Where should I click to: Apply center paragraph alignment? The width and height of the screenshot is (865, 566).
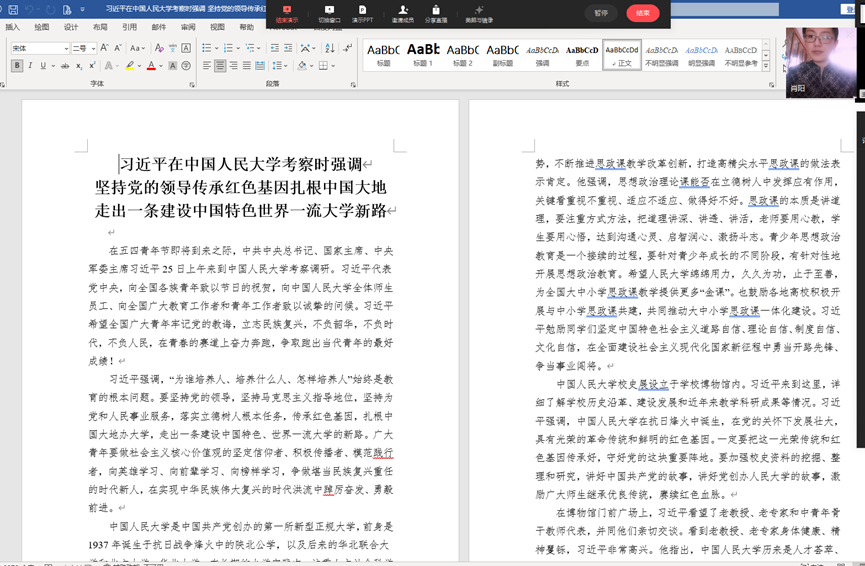pos(218,66)
